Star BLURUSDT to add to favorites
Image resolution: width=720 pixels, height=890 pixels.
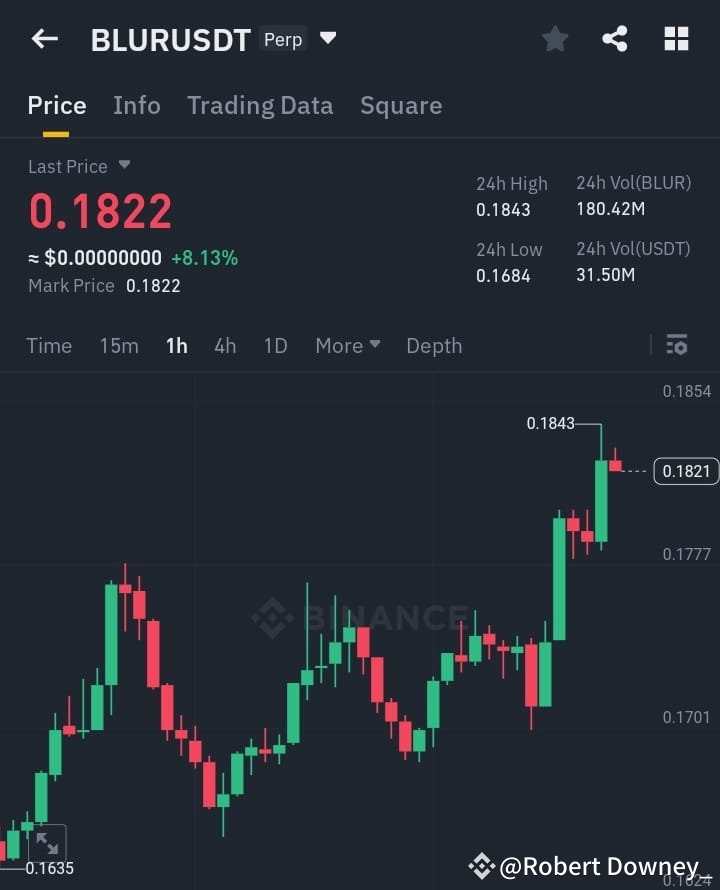pyautogui.click(x=555, y=38)
